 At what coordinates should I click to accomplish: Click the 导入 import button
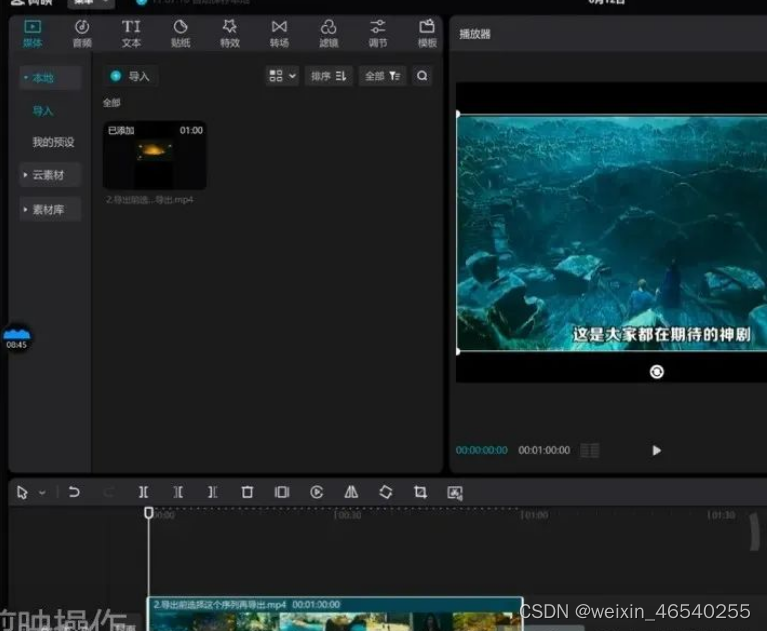pyautogui.click(x=130, y=76)
